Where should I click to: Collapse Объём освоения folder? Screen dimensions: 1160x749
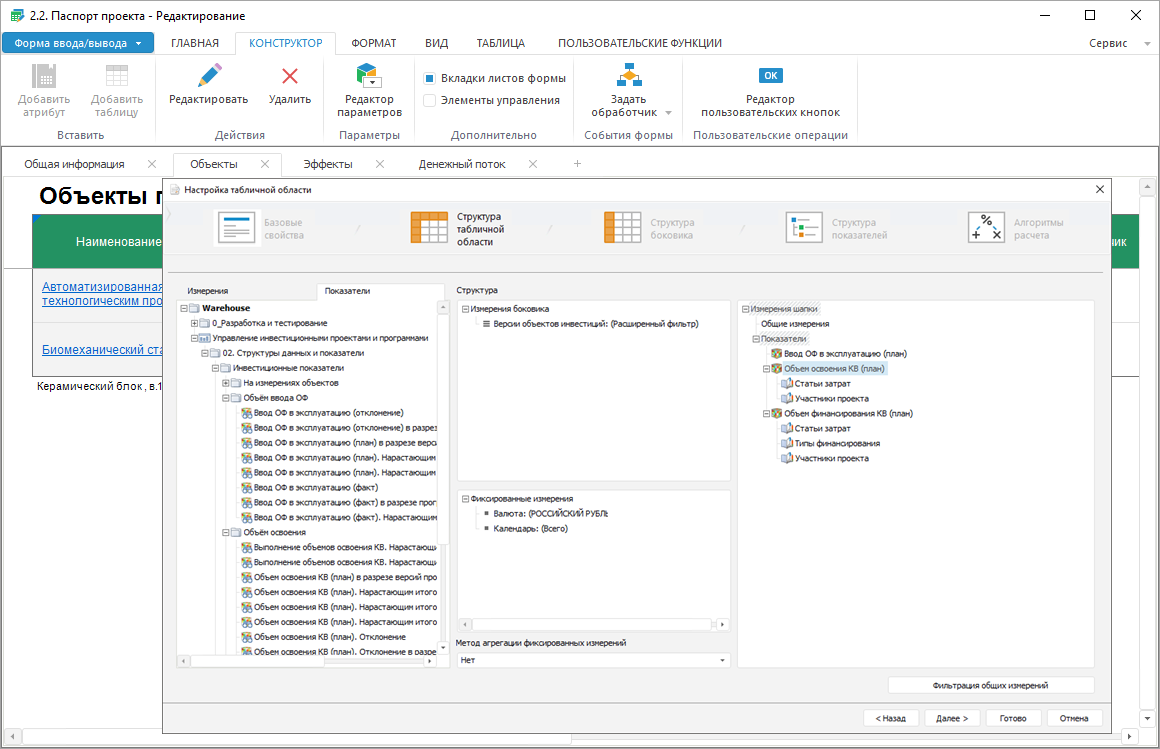tap(226, 532)
